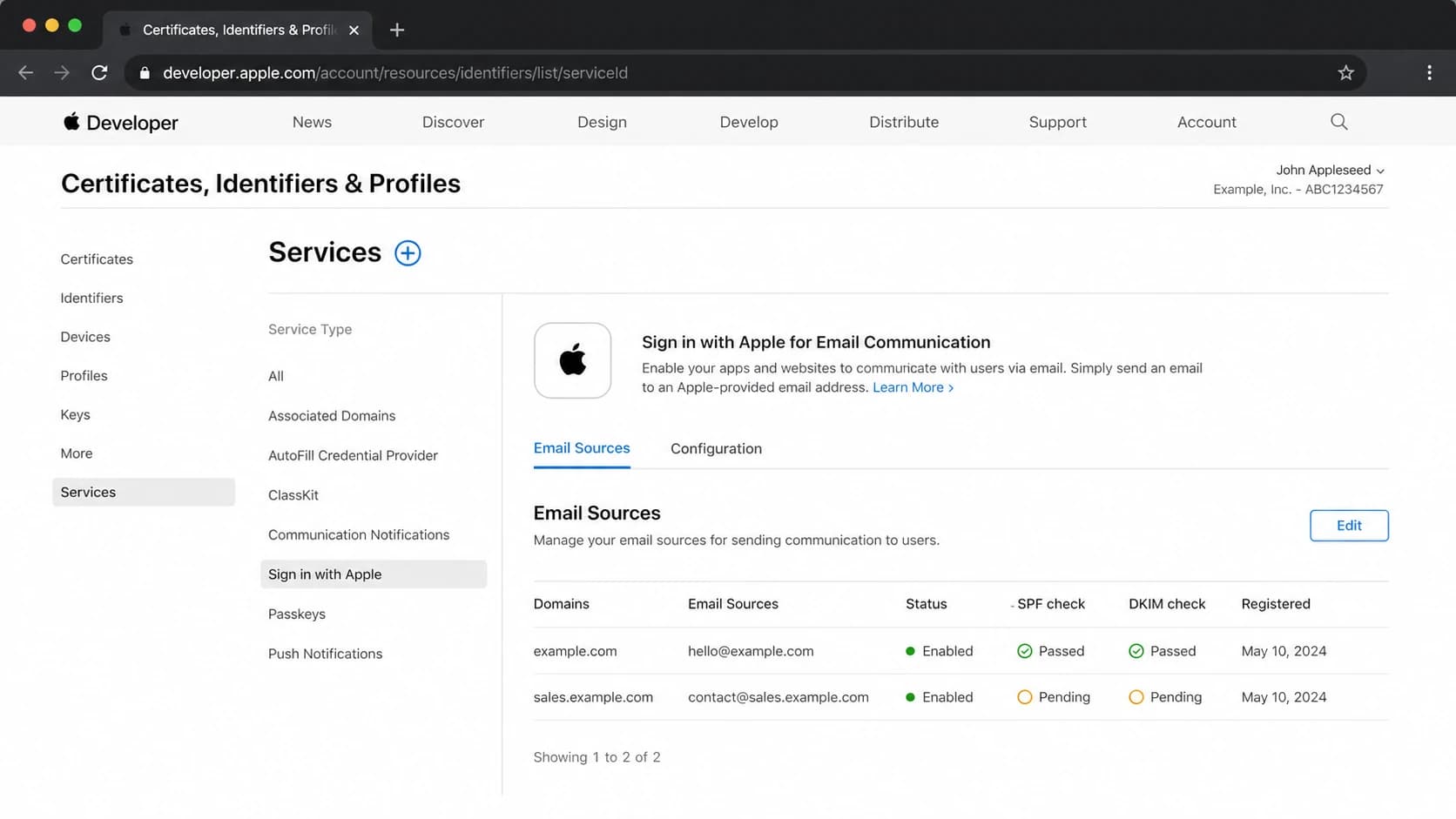Bookmark page with the star icon
Screen dimensions: 1456x819
[x=1346, y=73]
